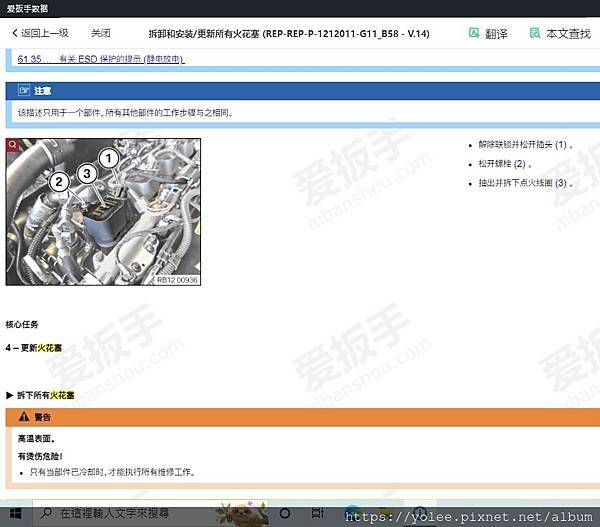This screenshot has width=600, height=527.
Task: Open the 61 35 ESD protection hint link
Action: (101, 59)
